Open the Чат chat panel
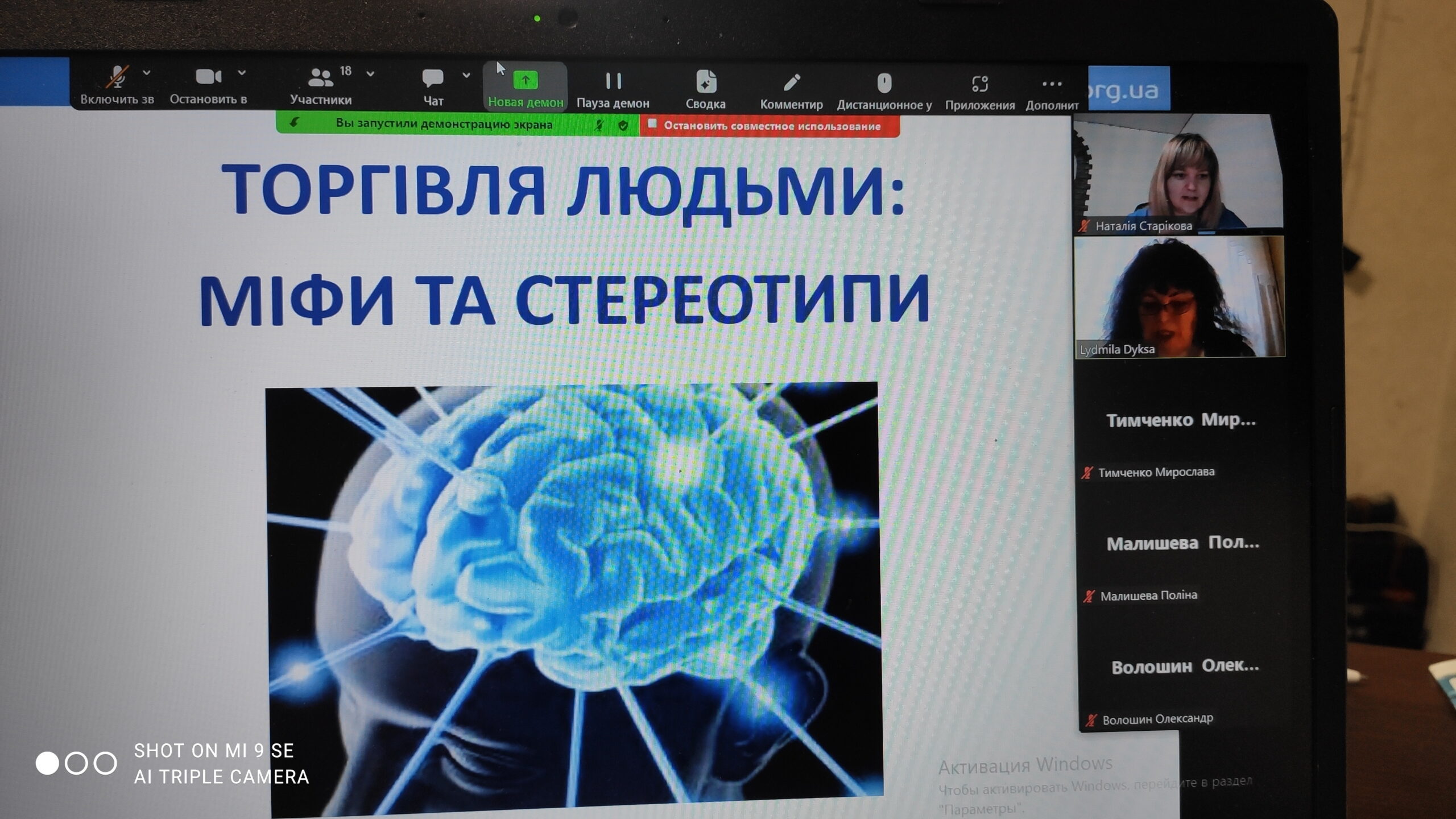1456x819 pixels. pos(433,79)
